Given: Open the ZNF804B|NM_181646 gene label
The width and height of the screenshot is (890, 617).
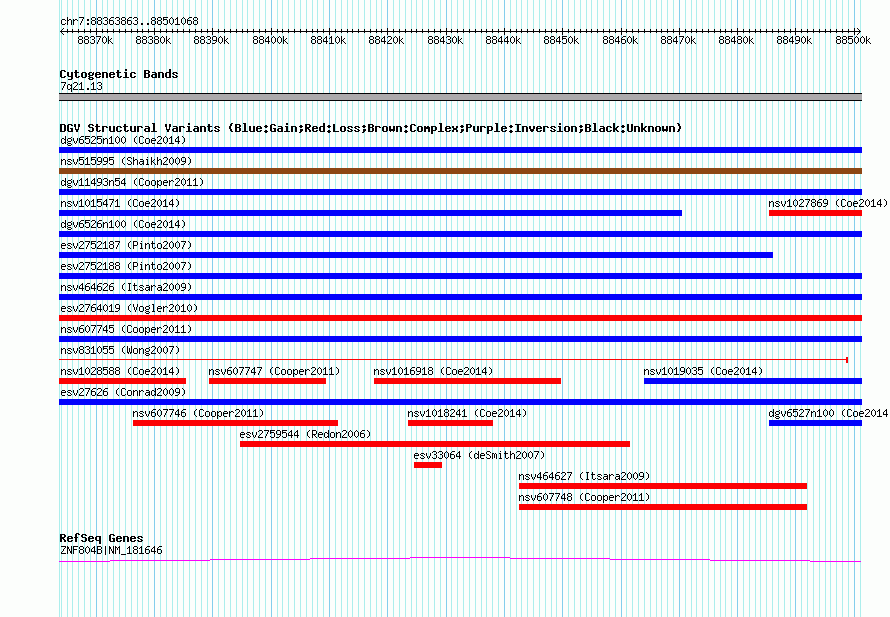Looking at the screenshot, I should pyautogui.click(x=111, y=550).
